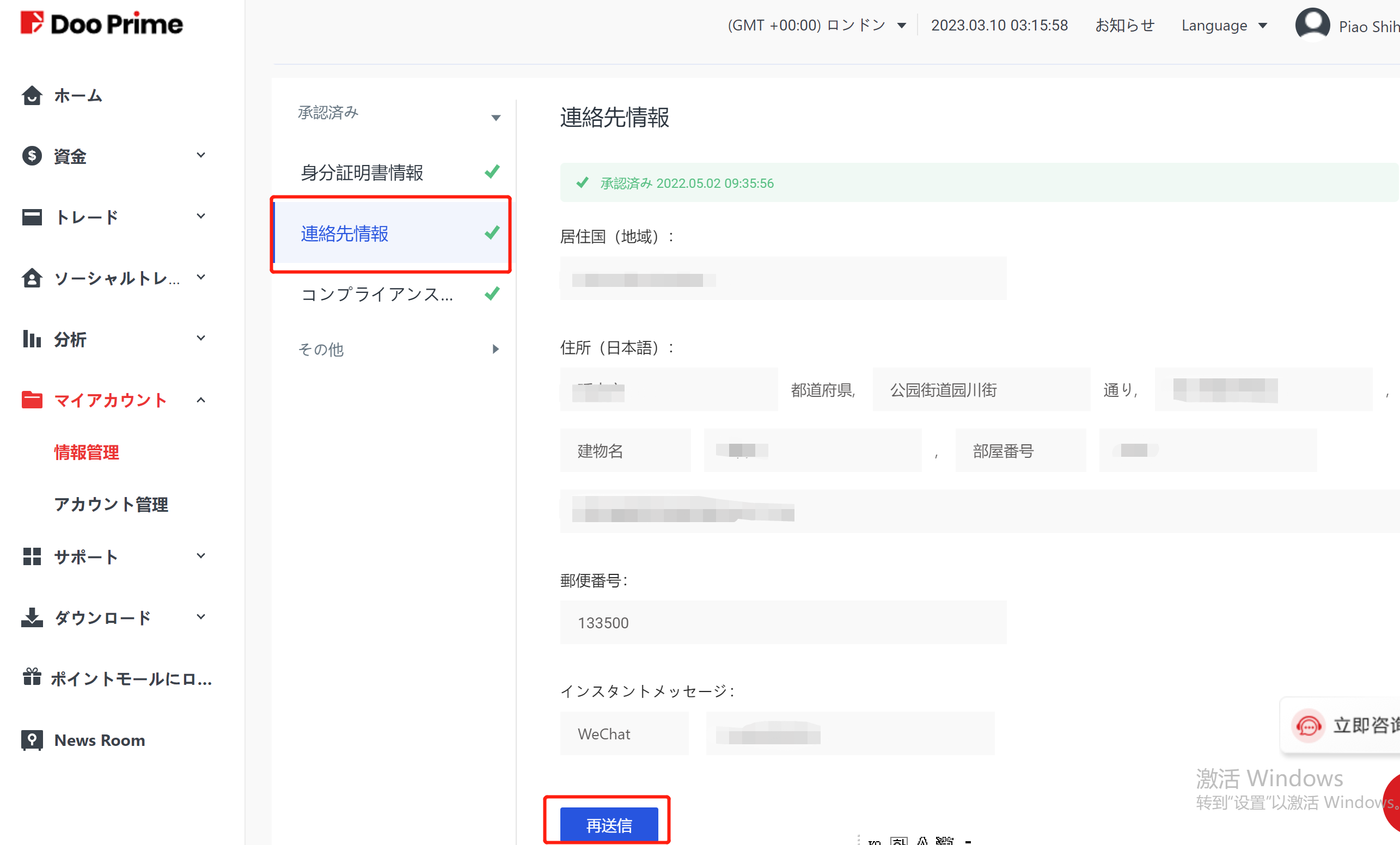Expand the 資金 menu chevron
This screenshot has height=845, width=1400.
200,155
